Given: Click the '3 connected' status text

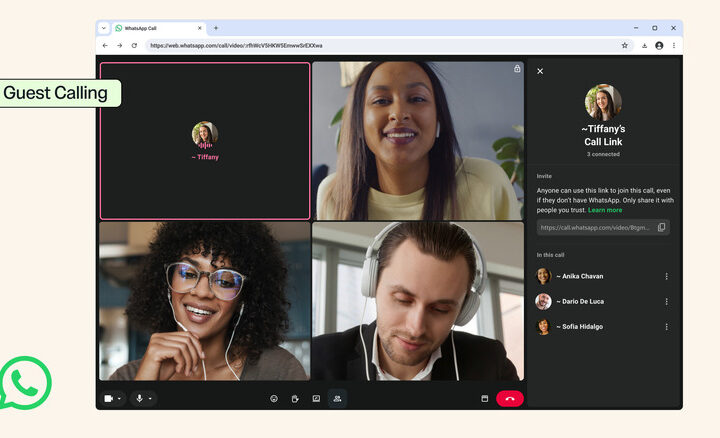Looking at the screenshot, I should click(603, 154).
